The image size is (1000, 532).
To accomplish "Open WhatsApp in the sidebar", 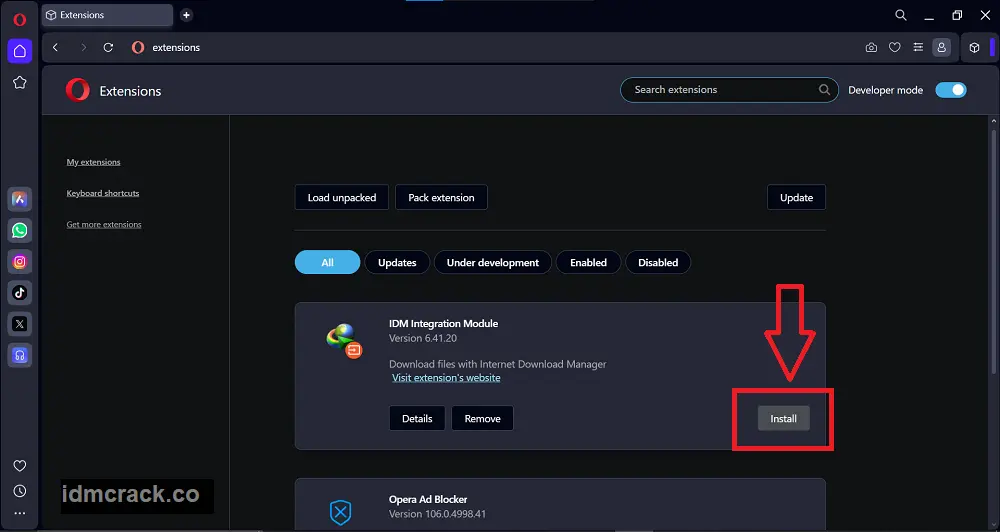I will (x=20, y=230).
